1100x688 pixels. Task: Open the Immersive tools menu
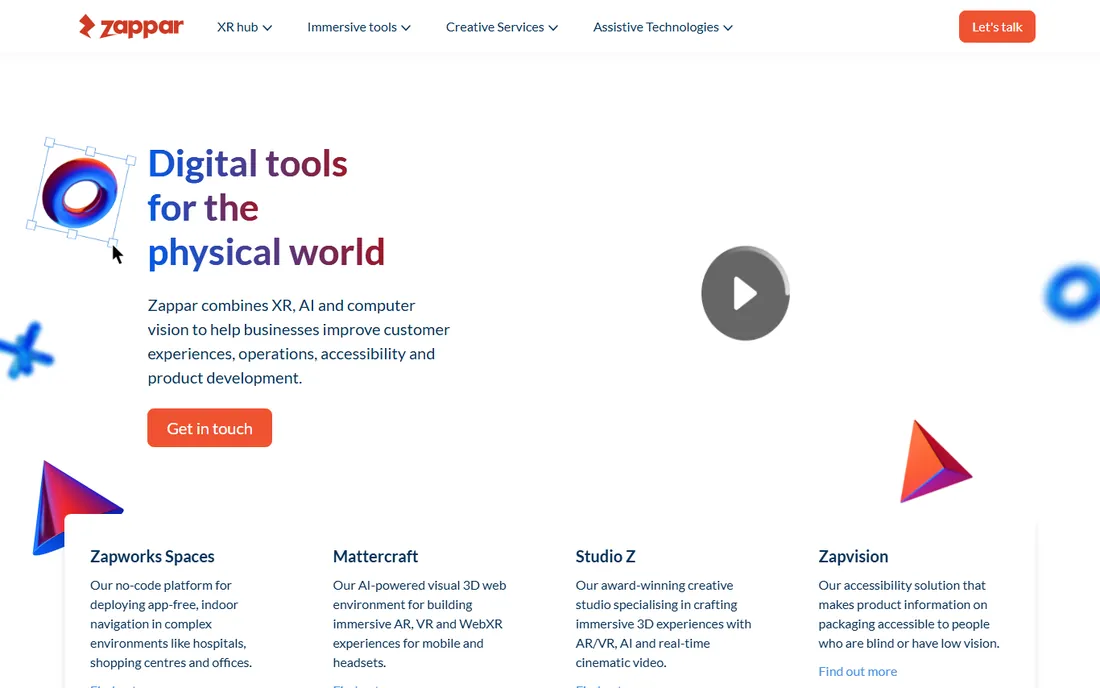click(x=358, y=27)
